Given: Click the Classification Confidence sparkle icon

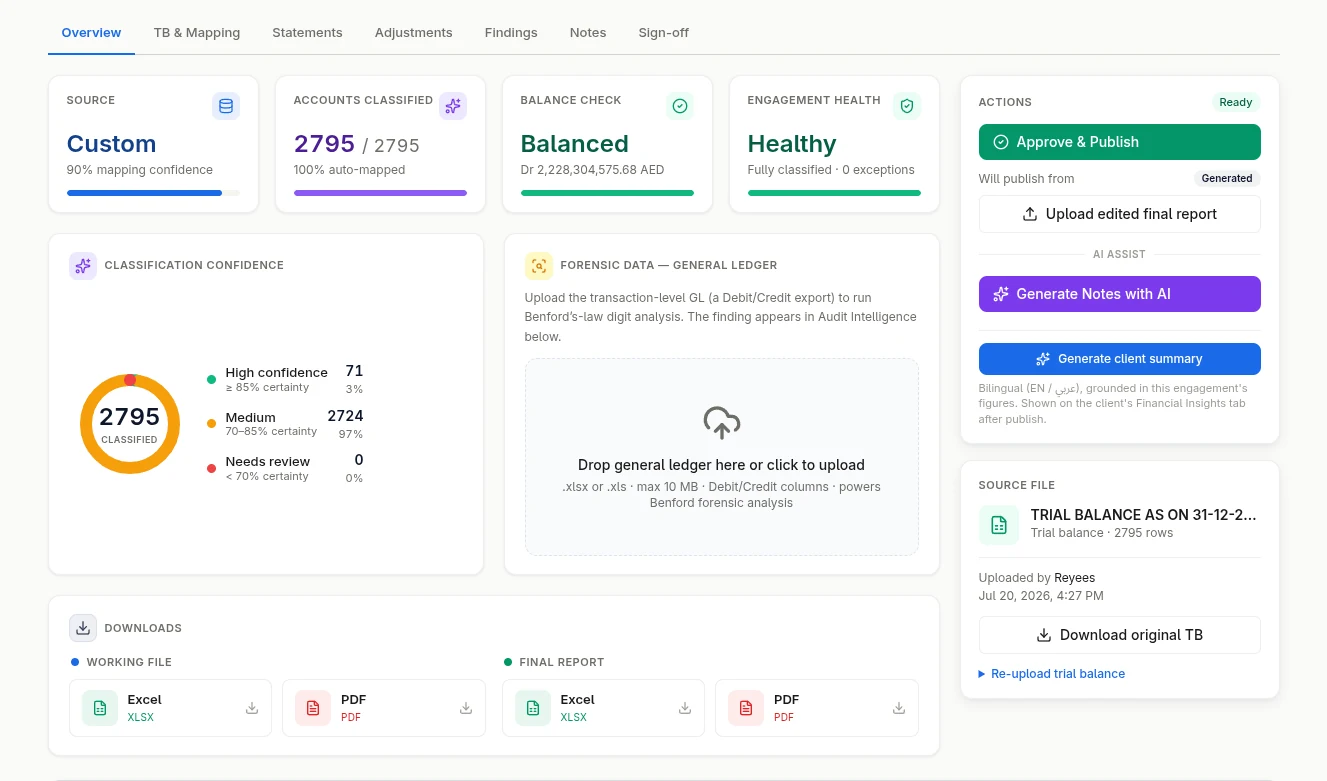Looking at the screenshot, I should coord(83,266).
